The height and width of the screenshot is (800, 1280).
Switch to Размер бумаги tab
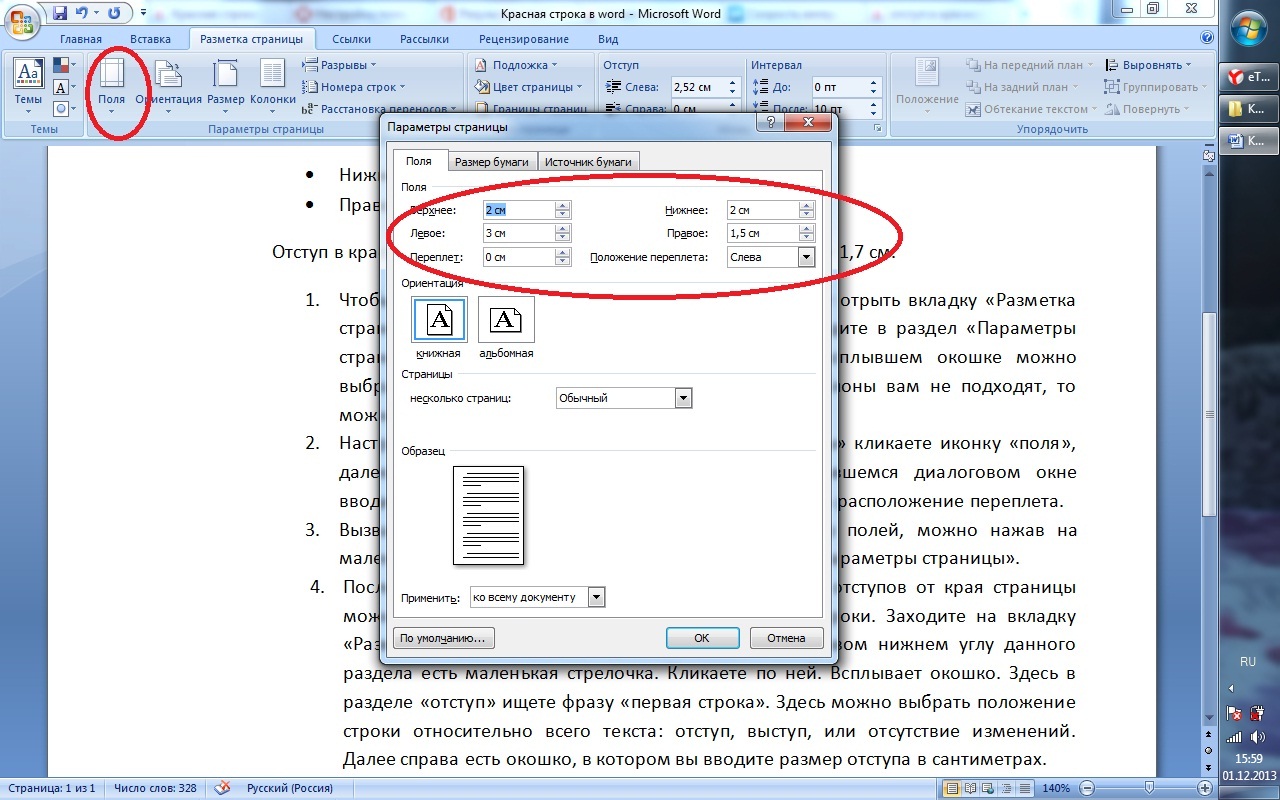tap(491, 161)
